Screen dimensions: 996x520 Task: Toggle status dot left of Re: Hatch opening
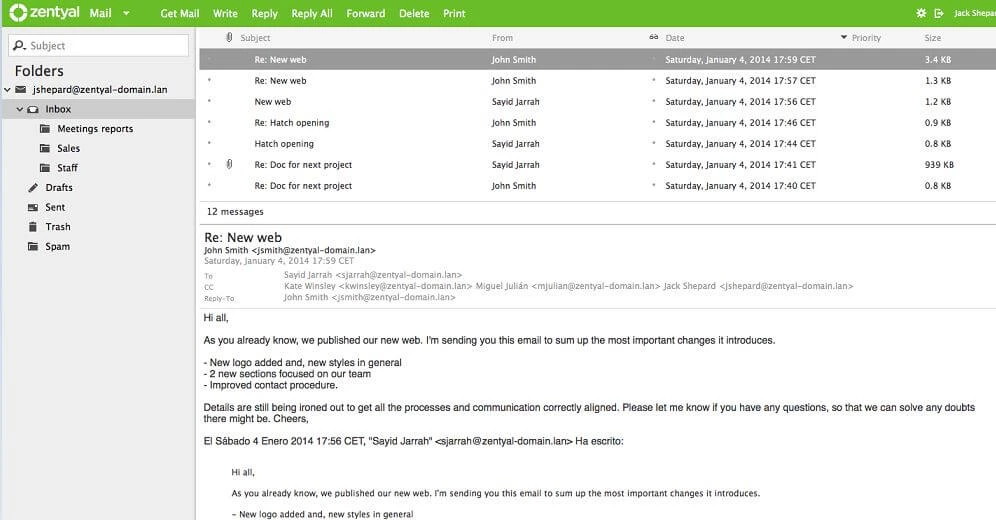coord(209,123)
